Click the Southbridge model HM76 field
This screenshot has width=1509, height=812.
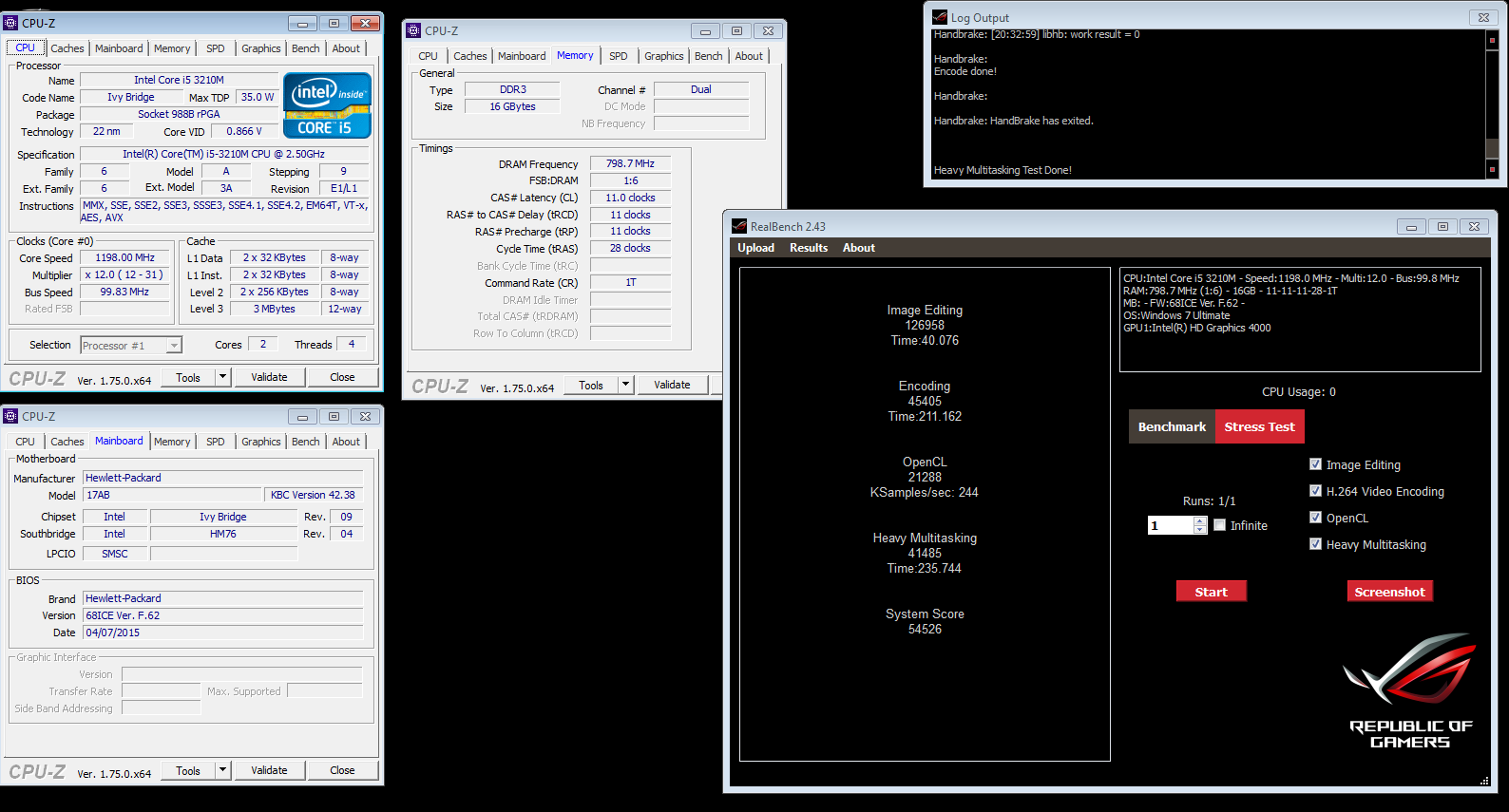click(223, 534)
